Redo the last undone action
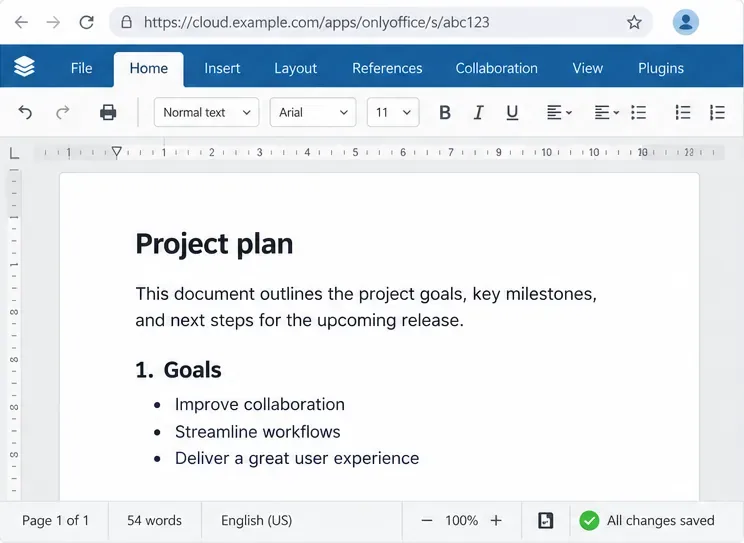Image resolution: width=744 pixels, height=543 pixels. [x=62, y=112]
